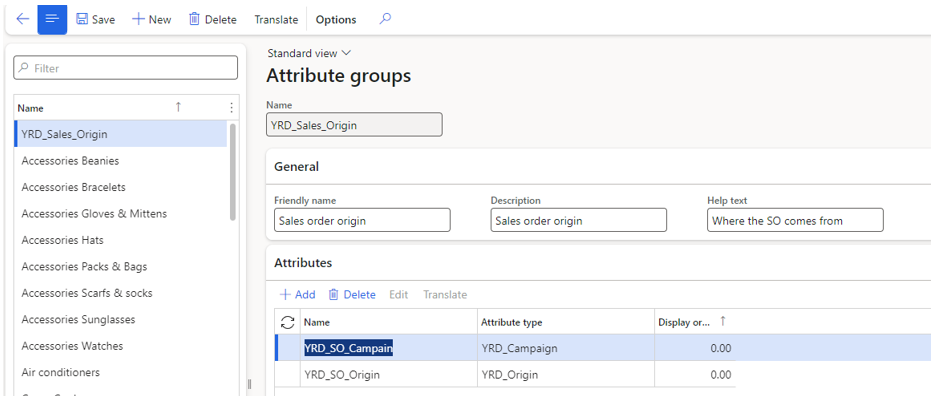Click Translate in the Attributes toolbar
Image resolution: width=931 pixels, height=396 pixels.
(x=445, y=294)
